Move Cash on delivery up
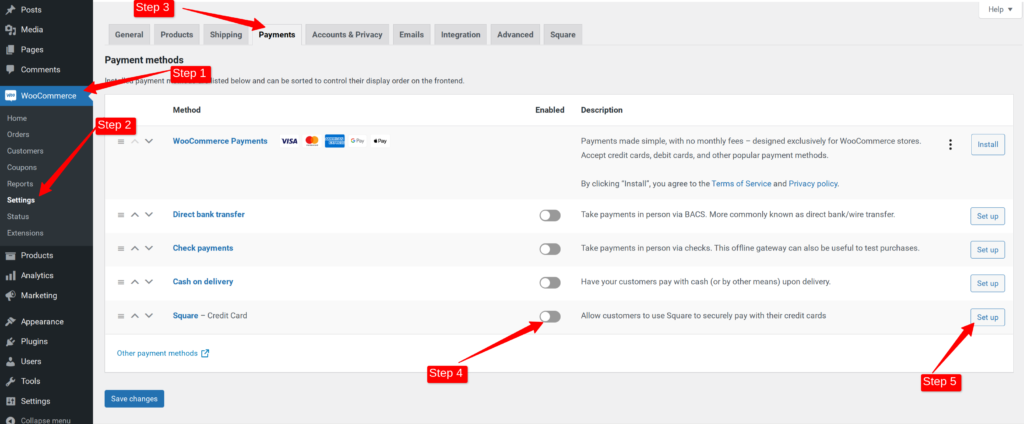The width and height of the screenshot is (1024, 424). 135,282
